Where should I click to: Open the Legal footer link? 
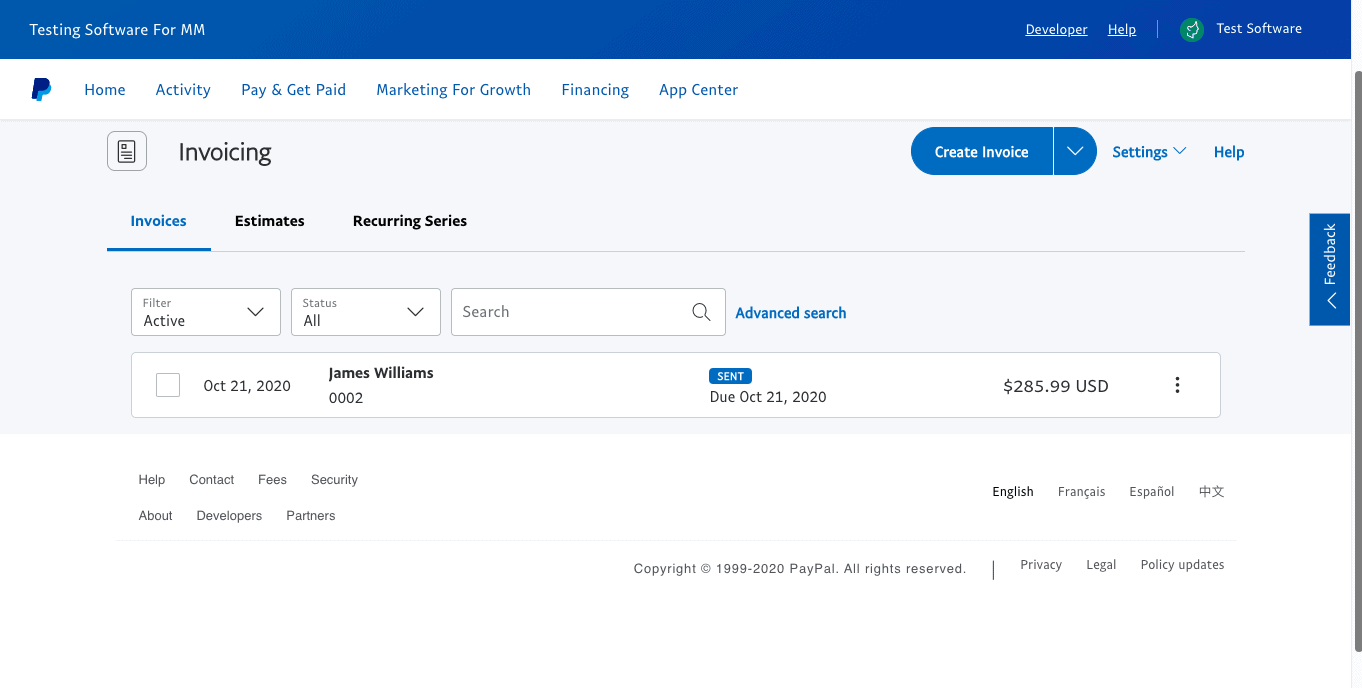coord(1101,565)
